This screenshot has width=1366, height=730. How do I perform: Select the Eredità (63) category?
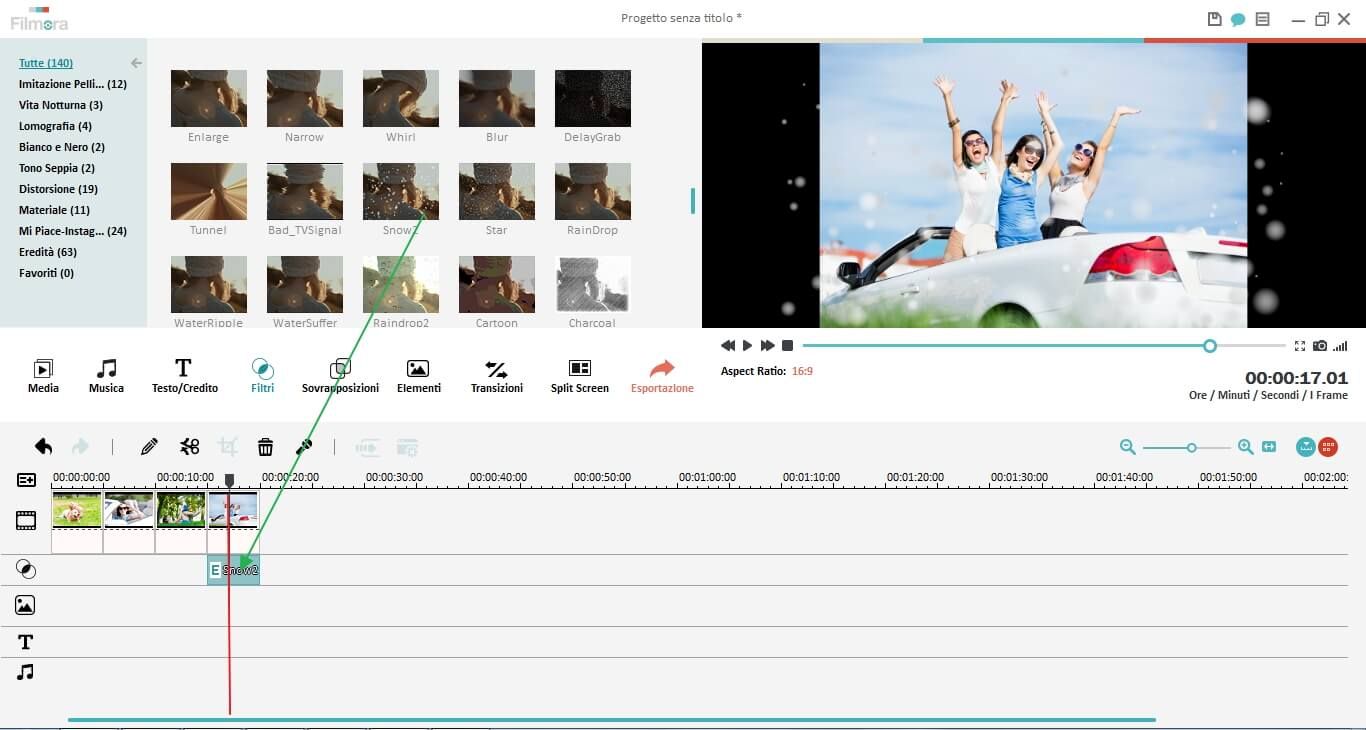coord(48,252)
